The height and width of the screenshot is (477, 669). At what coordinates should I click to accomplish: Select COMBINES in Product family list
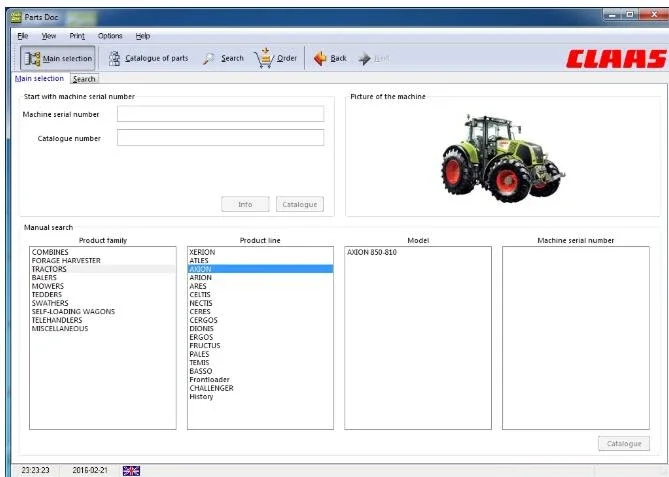50,252
